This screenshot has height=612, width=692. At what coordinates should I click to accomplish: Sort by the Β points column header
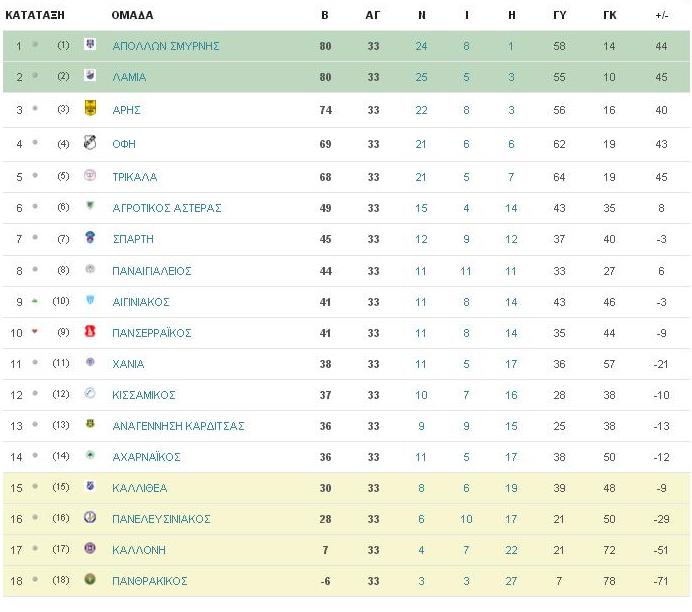325,15
